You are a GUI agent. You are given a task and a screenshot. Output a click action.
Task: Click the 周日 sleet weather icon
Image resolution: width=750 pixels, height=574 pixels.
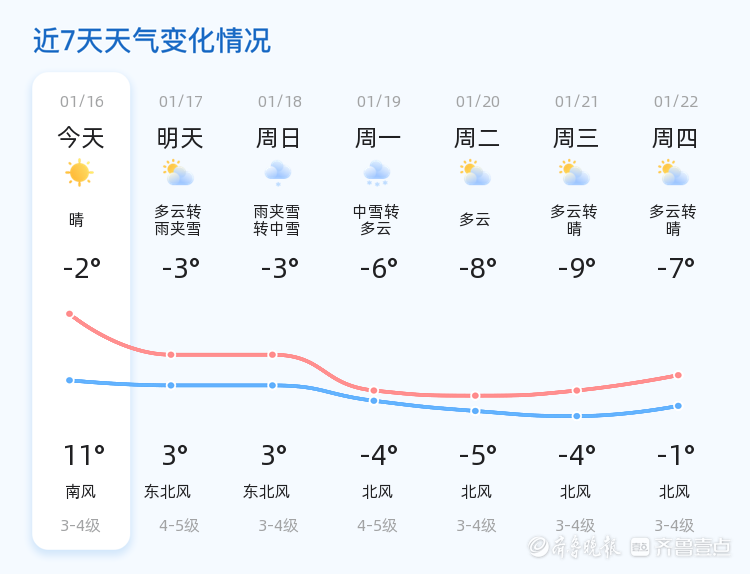click(278, 173)
